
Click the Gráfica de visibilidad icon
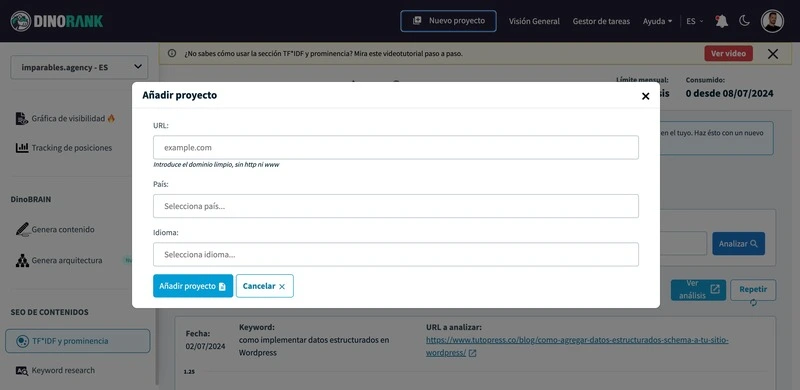(x=22, y=119)
